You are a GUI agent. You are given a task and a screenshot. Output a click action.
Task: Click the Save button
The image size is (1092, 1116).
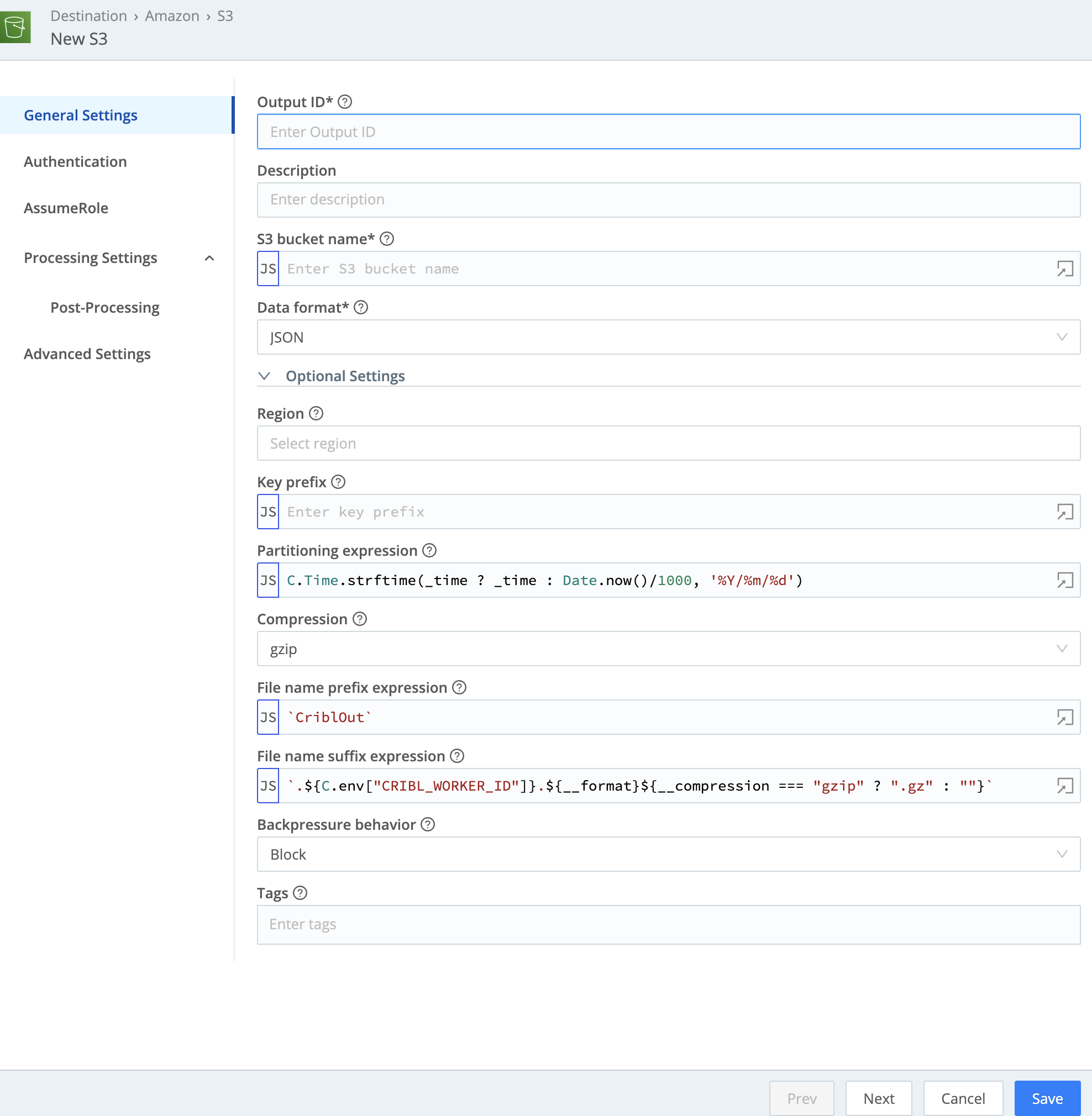point(1047,1098)
